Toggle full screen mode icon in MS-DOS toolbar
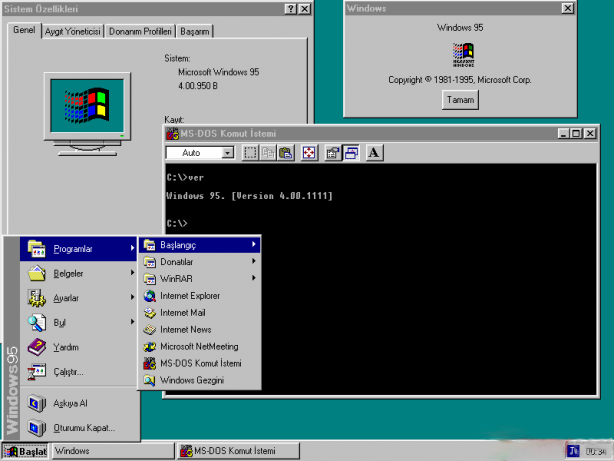 tap(309, 153)
